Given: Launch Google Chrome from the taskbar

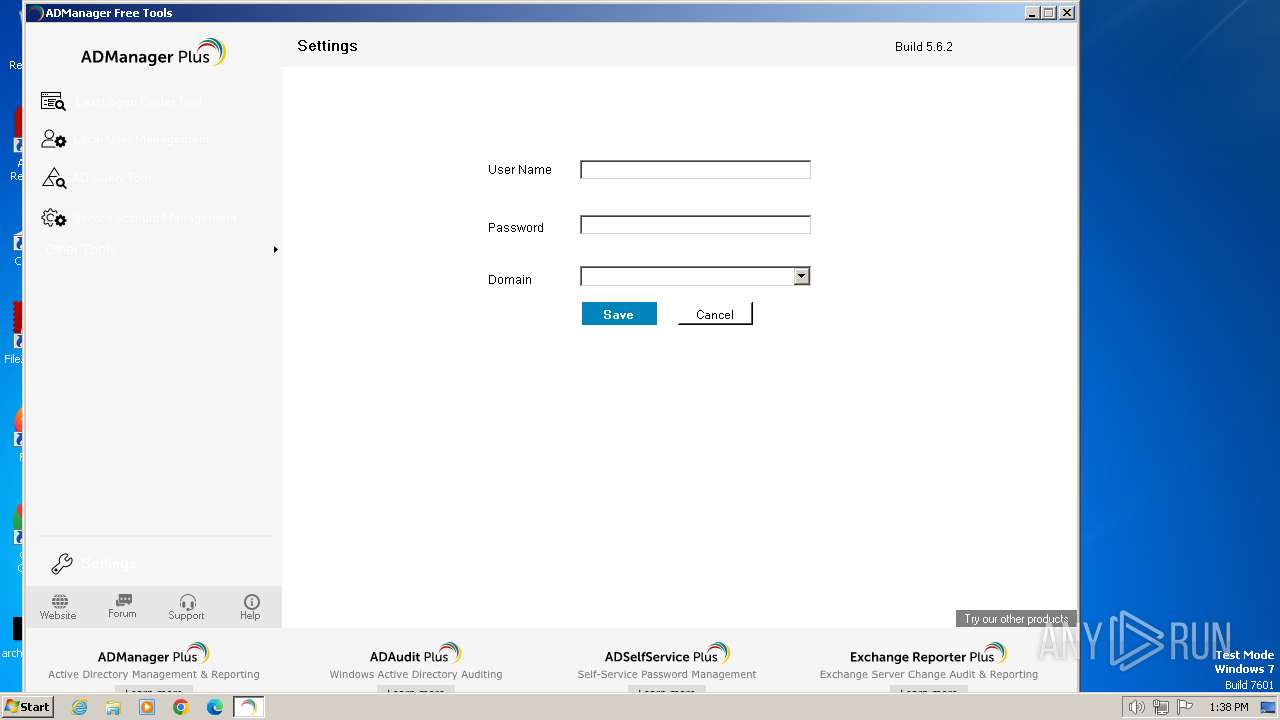Looking at the screenshot, I should pos(181,707).
